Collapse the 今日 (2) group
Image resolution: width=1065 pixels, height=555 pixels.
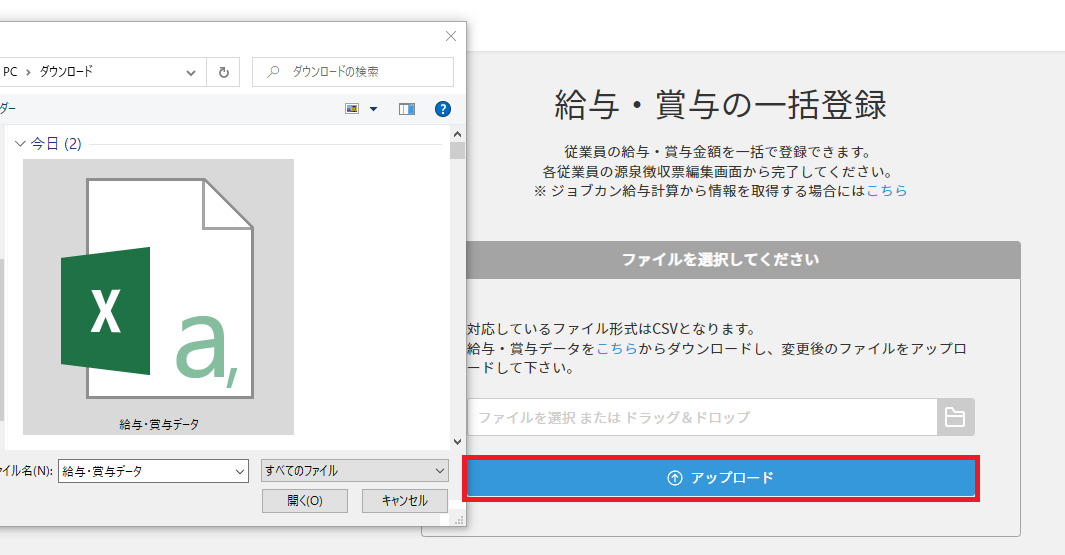pos(20,144)
